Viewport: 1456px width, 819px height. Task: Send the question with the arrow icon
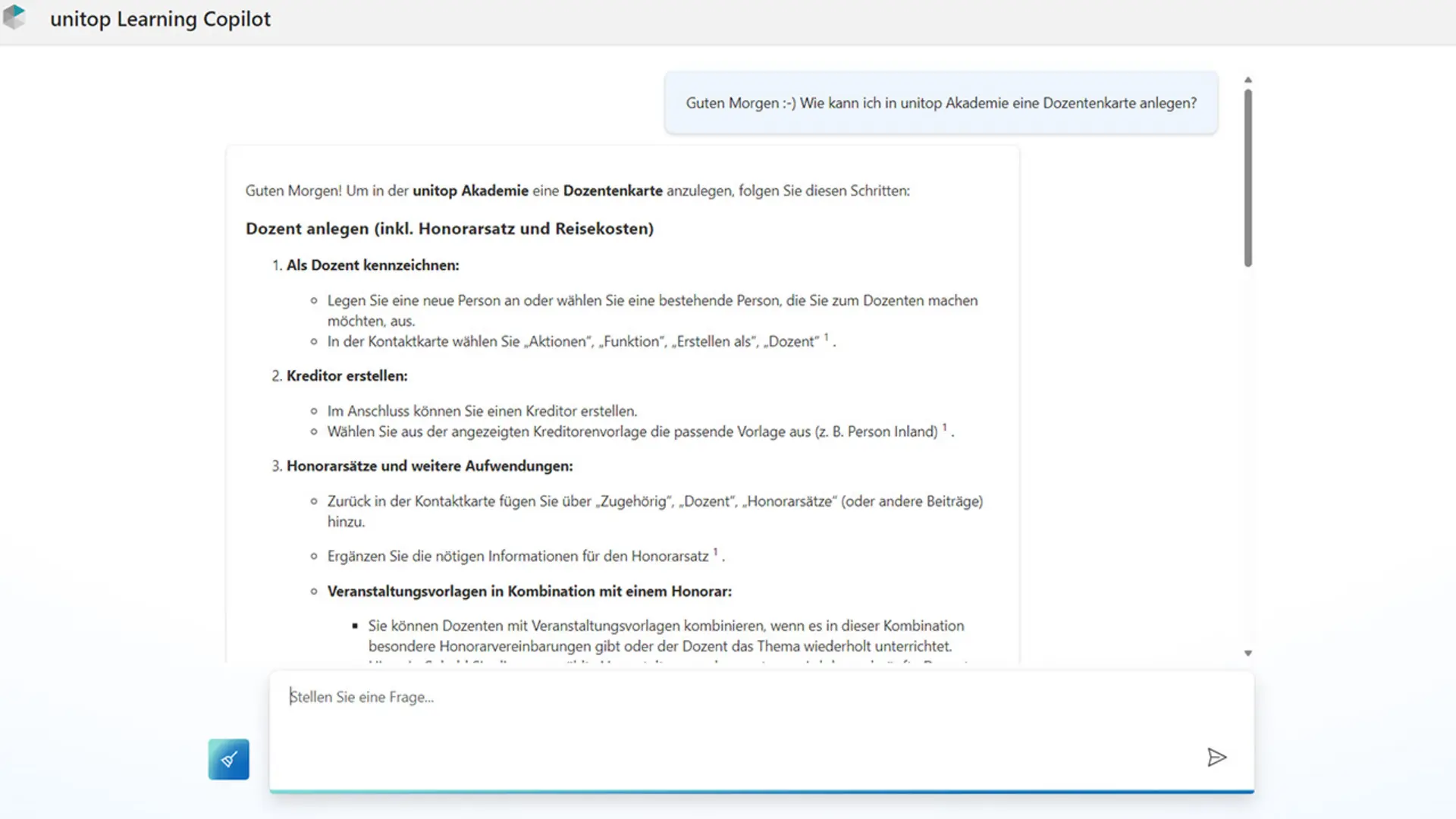1216,757
